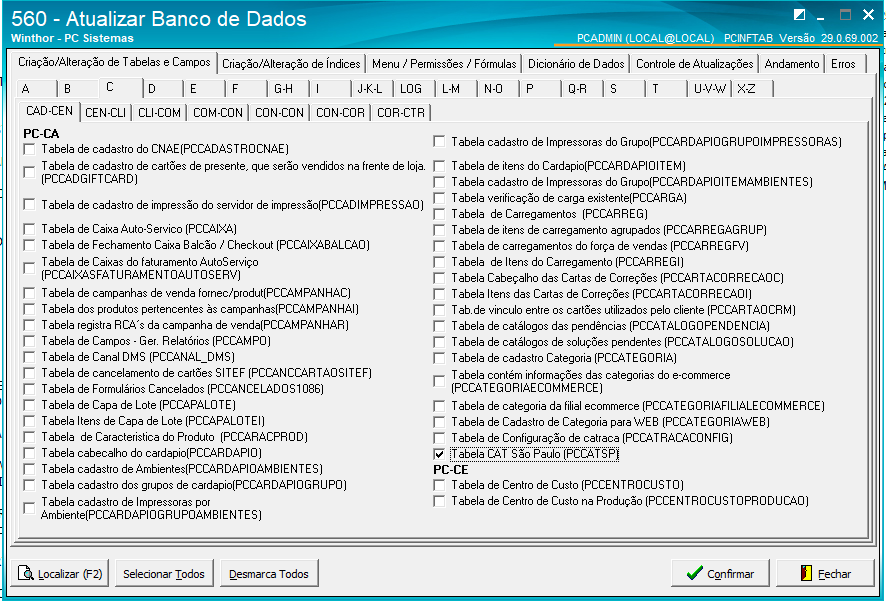Enable the PCCADIMPRESSAO table checkbox
Viewport: 886px width, 601px height.
click(29, 204)
